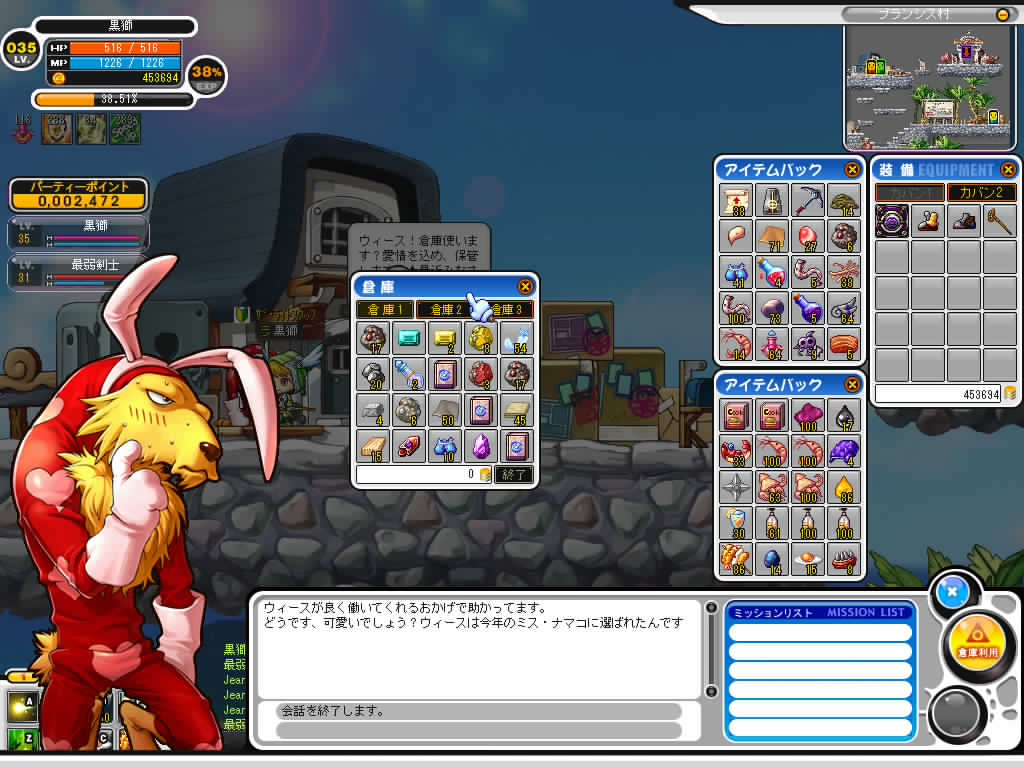The height and width of the screenshot is (768, 1024).
Task: Click the skill slot labeled A
Action: (22, 707)
